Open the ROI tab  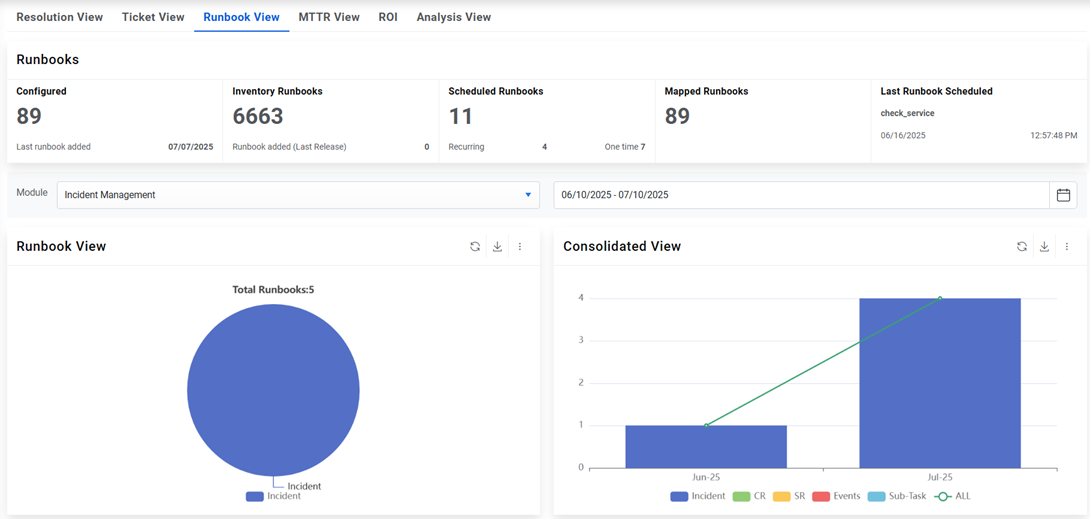388,17
